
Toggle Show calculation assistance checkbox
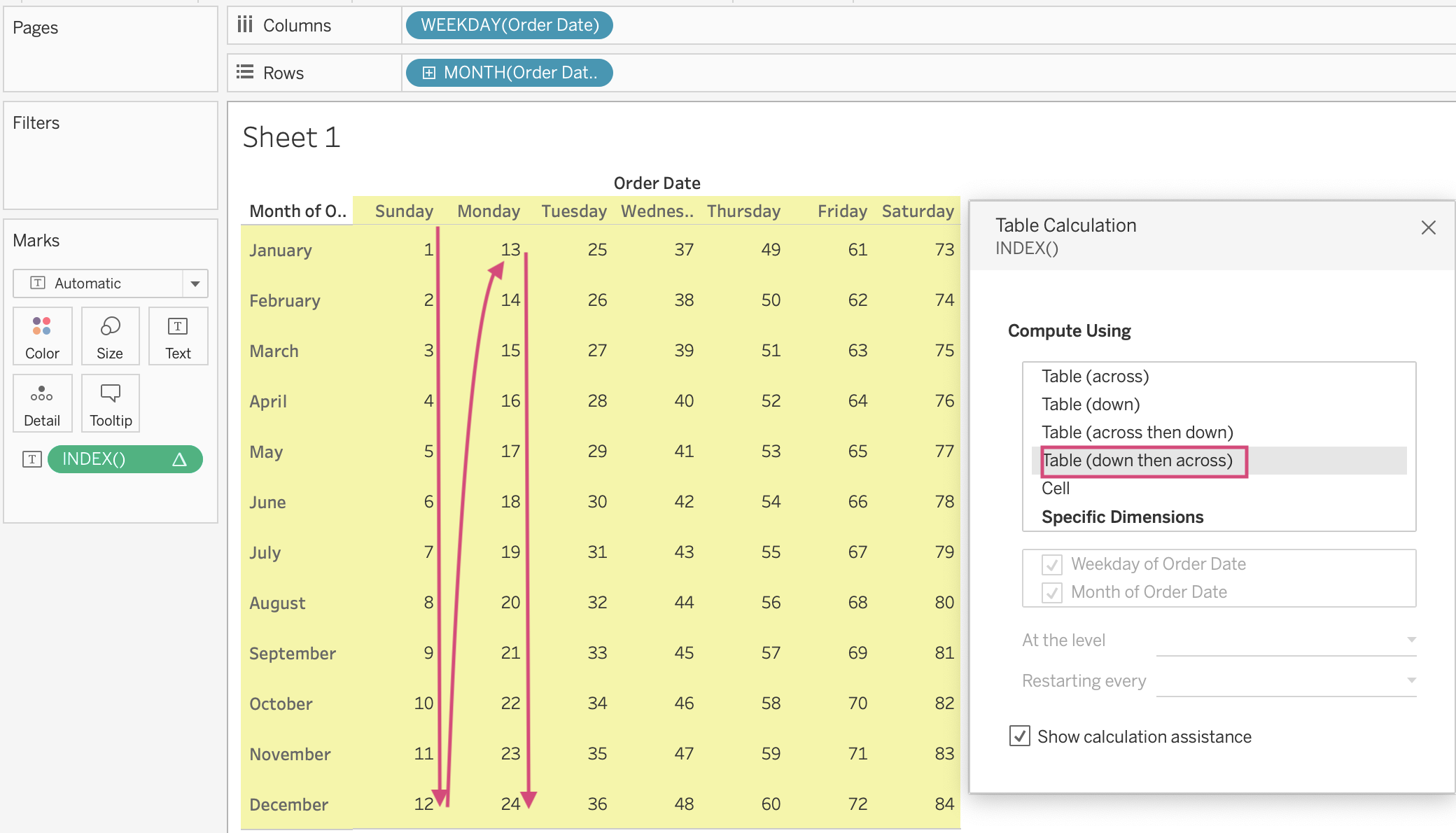tap(1020, 736)
